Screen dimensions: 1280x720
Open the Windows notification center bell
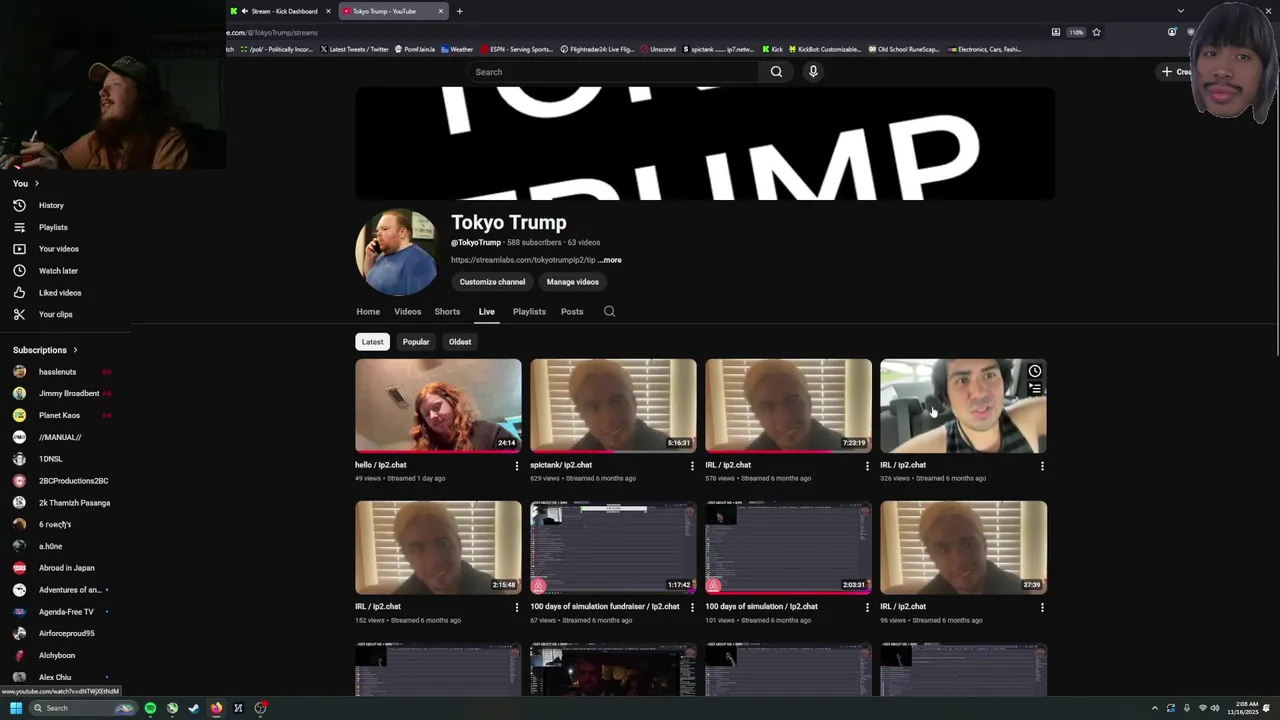click(1266, 708)
